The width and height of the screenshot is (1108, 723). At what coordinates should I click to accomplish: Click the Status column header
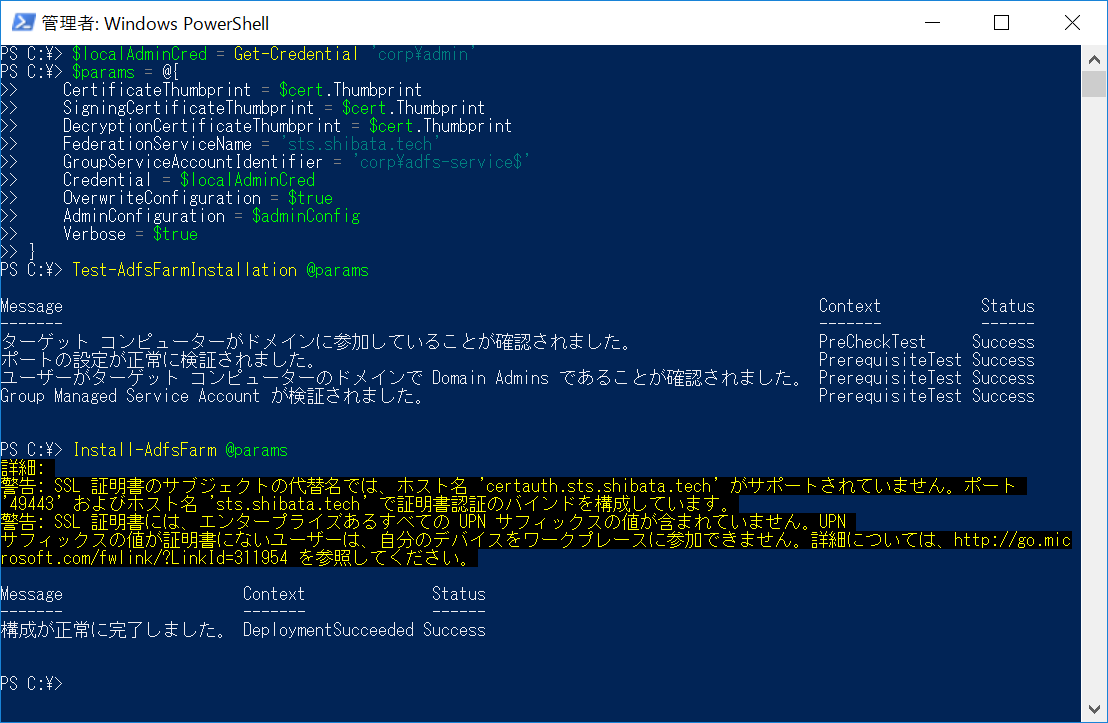[1007, 305]
